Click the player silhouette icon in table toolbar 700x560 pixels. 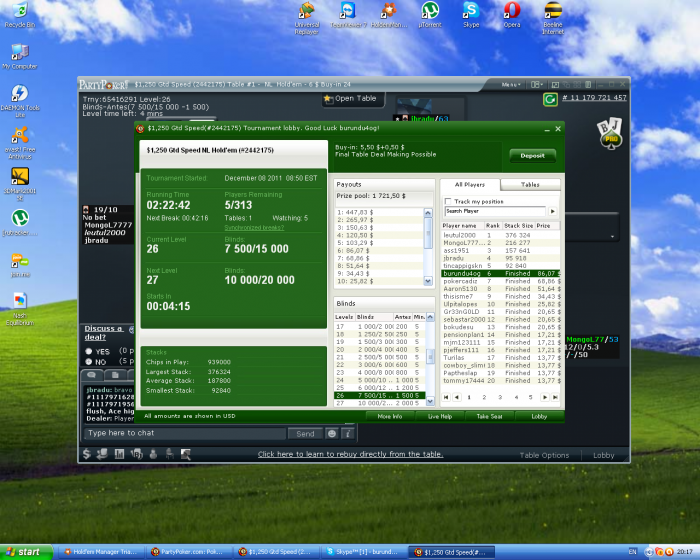[153, 454]
